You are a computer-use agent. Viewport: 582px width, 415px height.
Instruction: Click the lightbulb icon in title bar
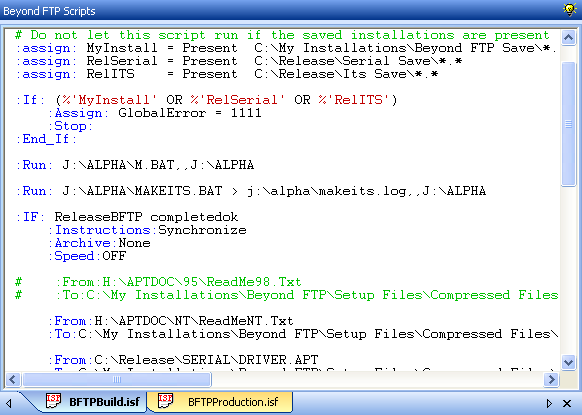pos(569,10)
